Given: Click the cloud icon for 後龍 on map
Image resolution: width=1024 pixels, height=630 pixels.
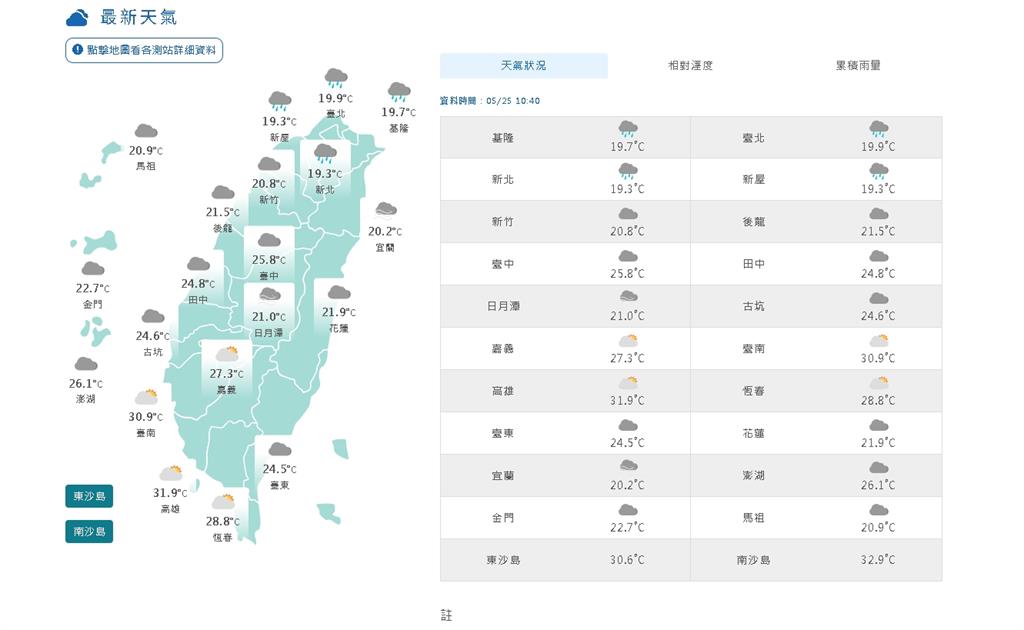Looking at the screenshot, I should click(223, 193).
